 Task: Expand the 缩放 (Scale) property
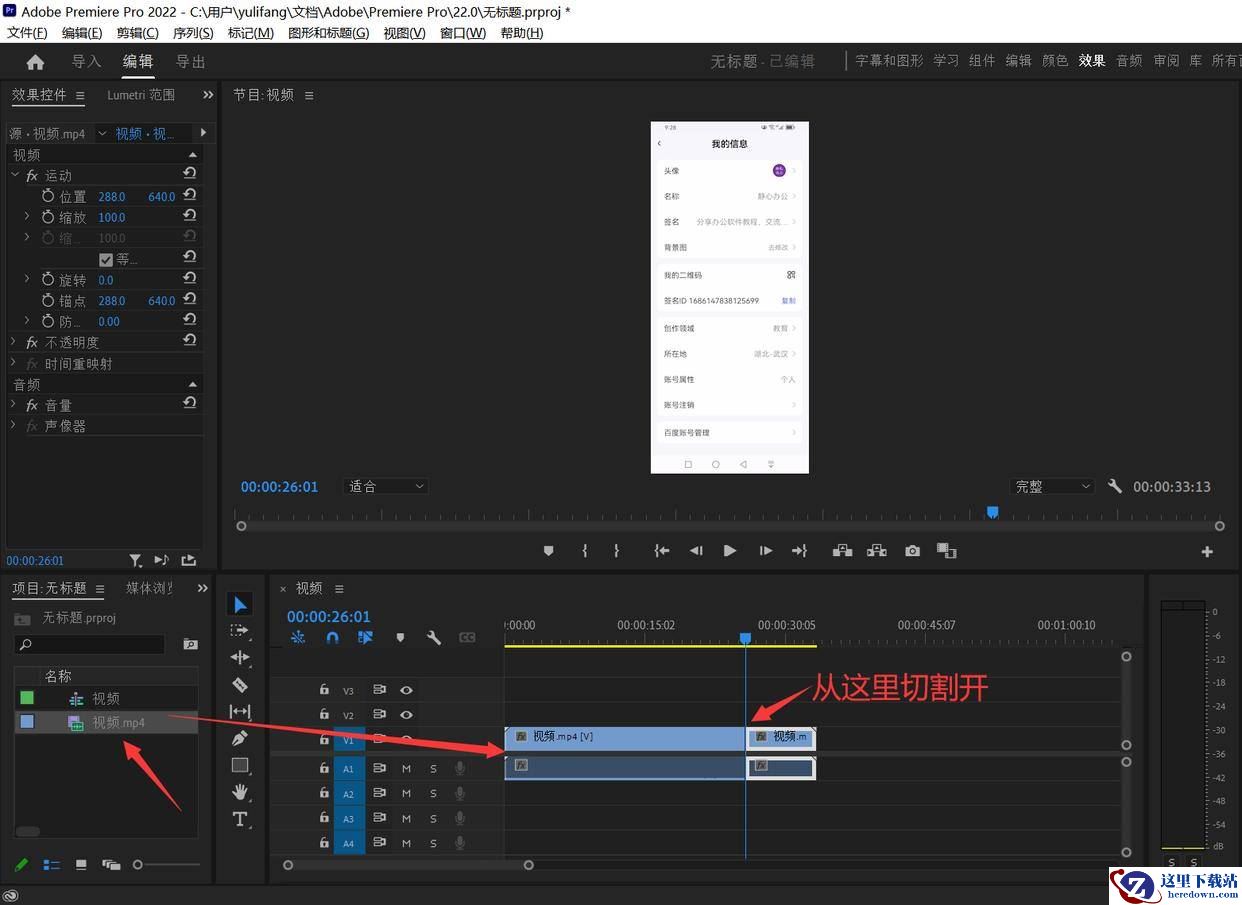point(27,217)
